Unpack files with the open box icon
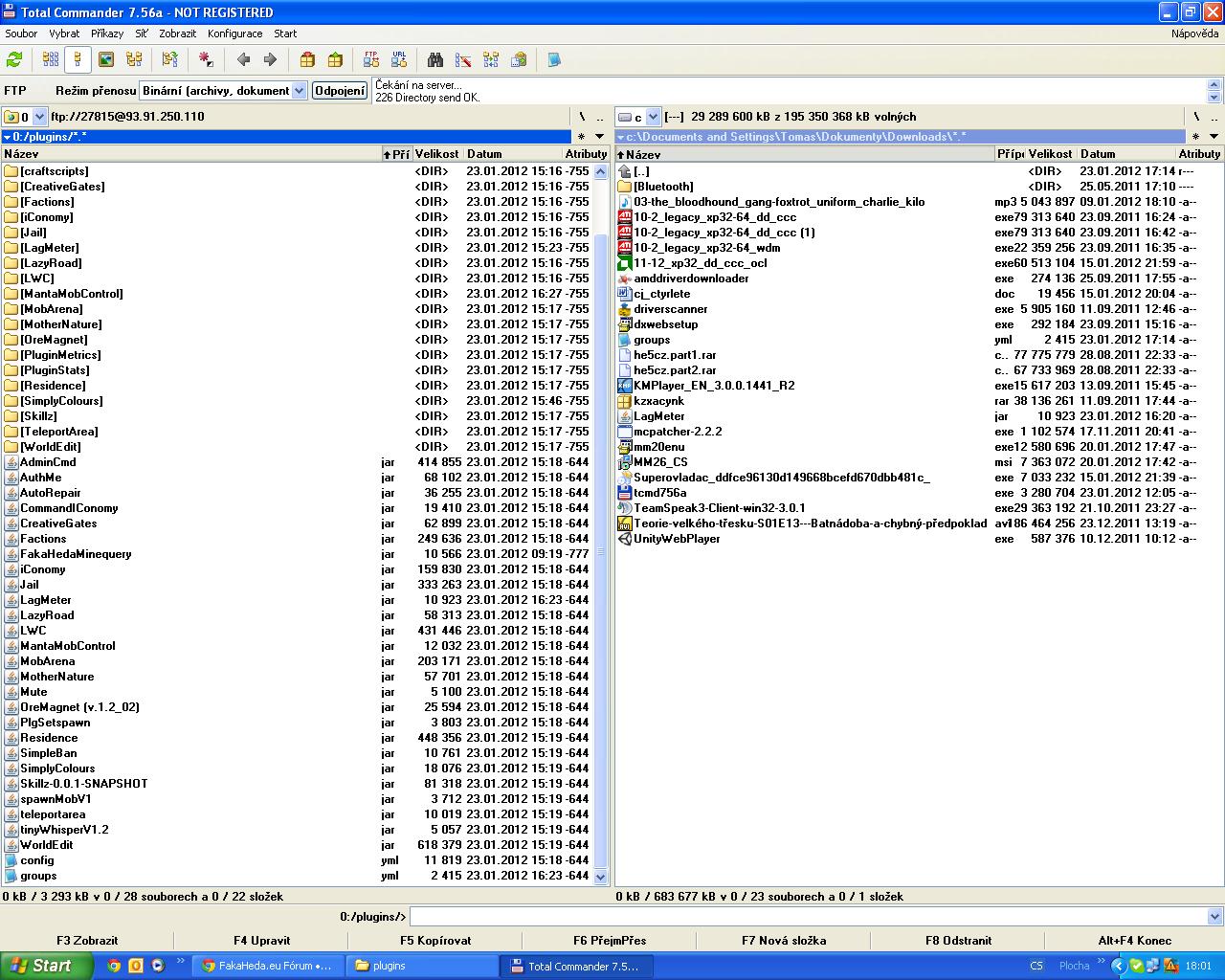This screenshot has height=980, width=1225. coord(335,59)
